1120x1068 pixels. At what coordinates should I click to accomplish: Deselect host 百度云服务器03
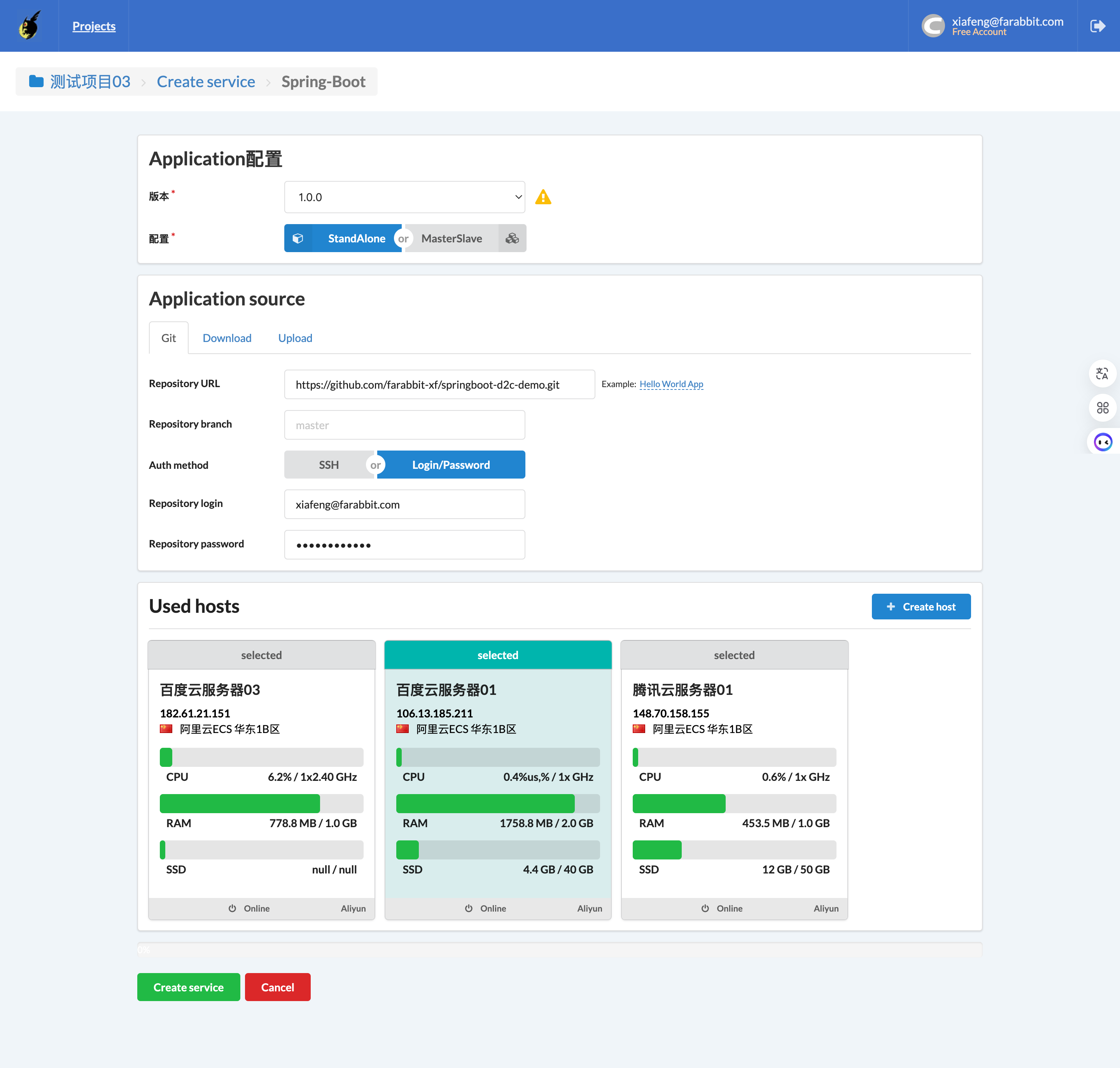(x=261, y=655)
